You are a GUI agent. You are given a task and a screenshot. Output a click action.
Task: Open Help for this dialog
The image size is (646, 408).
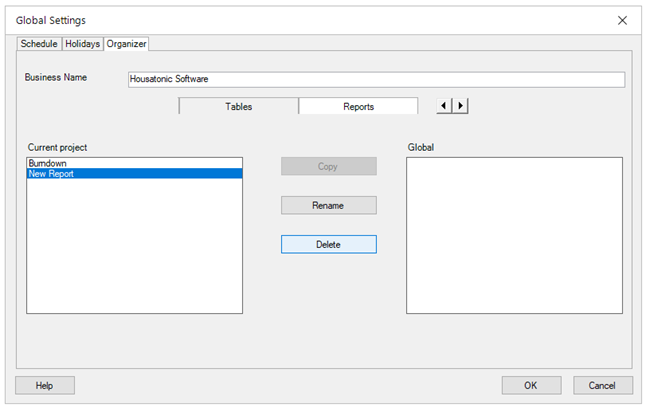[x=44, y=385]
